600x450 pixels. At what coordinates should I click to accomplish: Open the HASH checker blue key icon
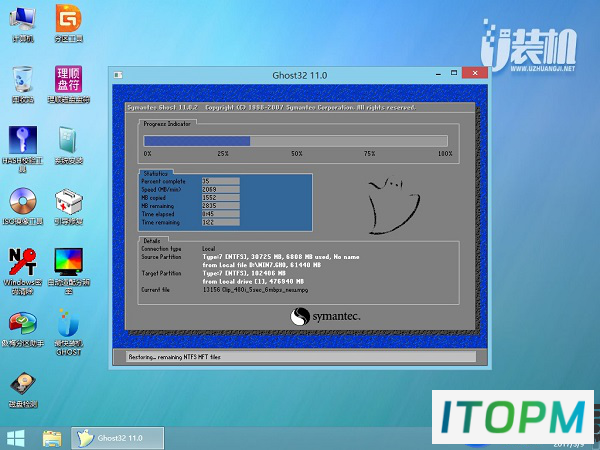point(23,148)
